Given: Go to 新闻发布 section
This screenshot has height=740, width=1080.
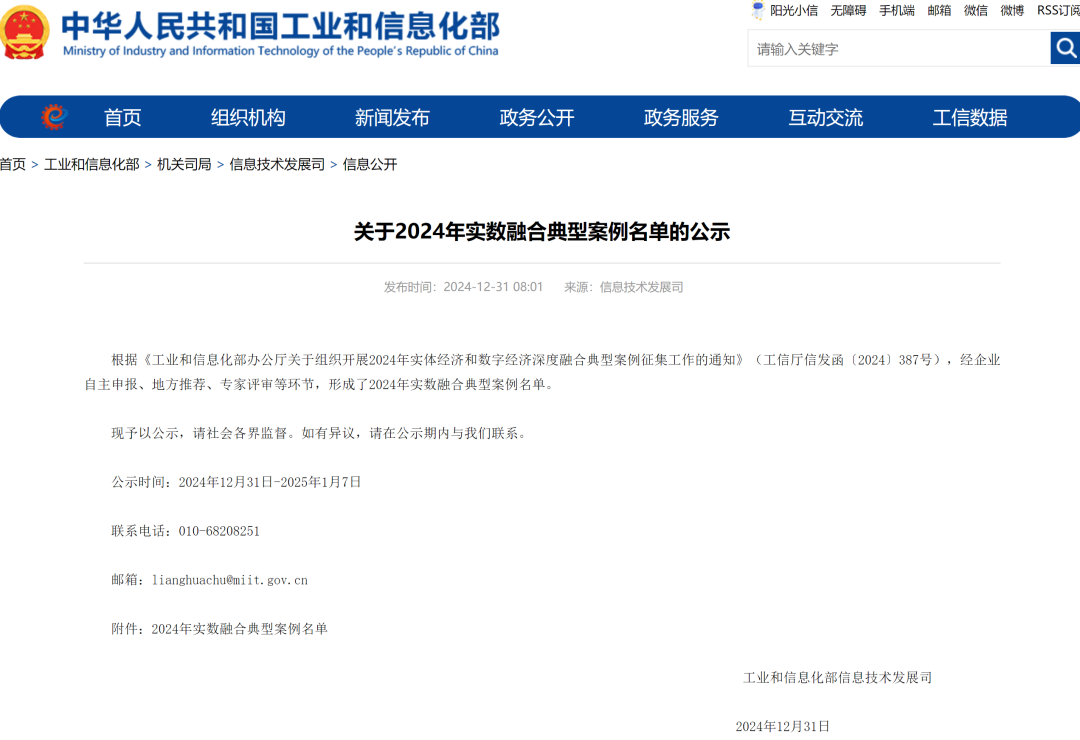Looking at the screenshot, I should pyautogui.click(x=392, y=117).
